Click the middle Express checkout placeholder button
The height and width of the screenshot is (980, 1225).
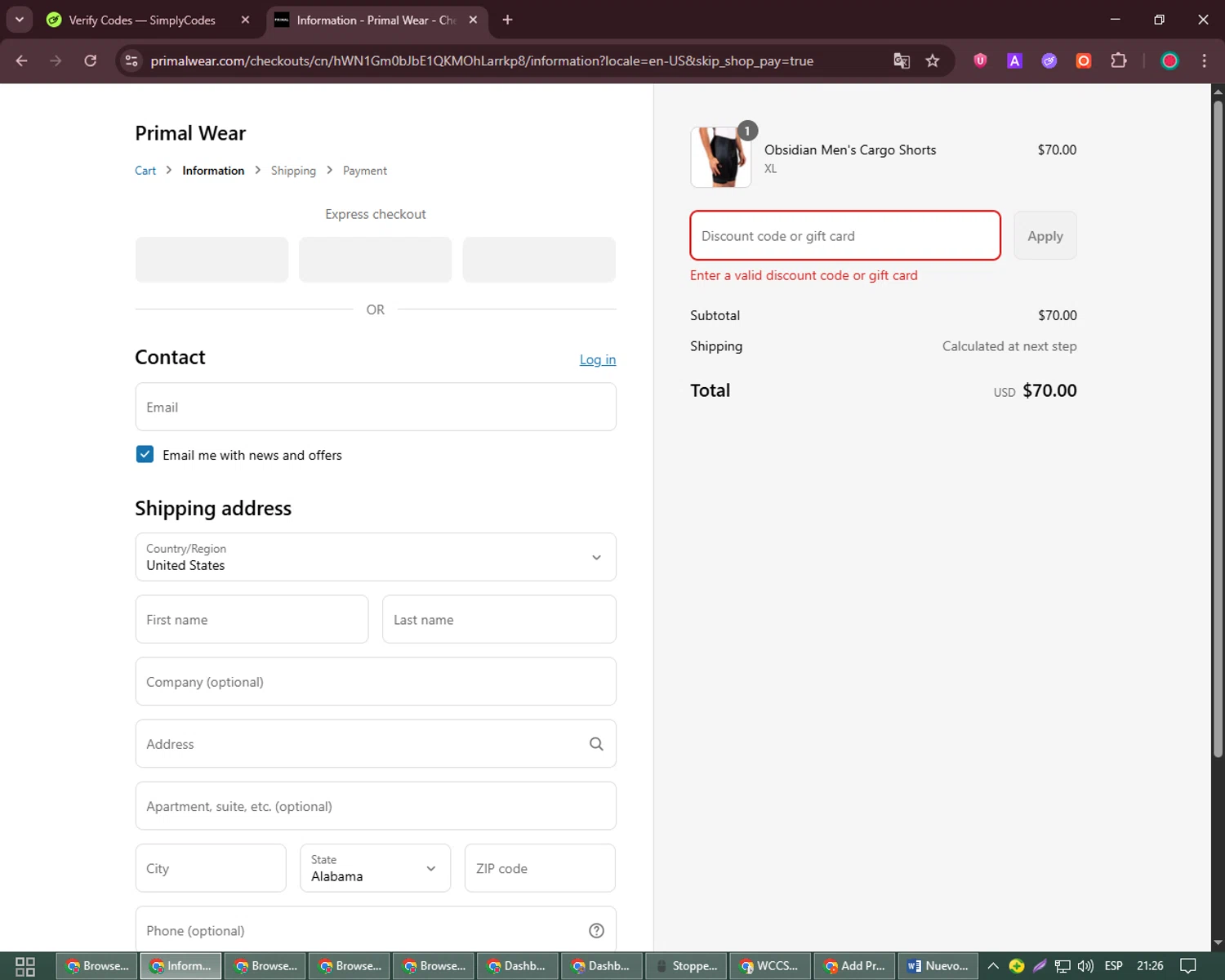point(376,260)
